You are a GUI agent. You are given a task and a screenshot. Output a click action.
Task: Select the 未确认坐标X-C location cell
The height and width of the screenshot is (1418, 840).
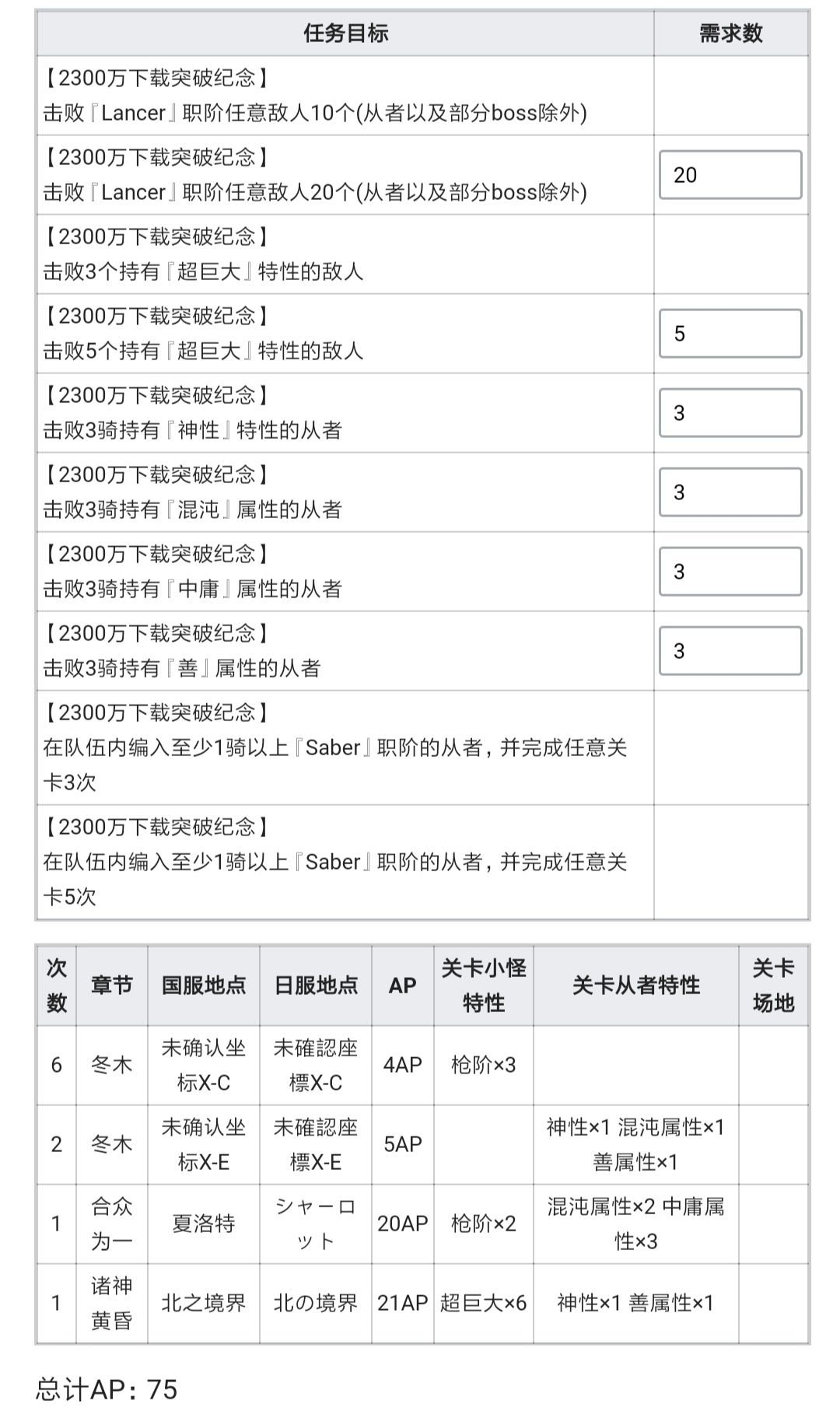204,1065
